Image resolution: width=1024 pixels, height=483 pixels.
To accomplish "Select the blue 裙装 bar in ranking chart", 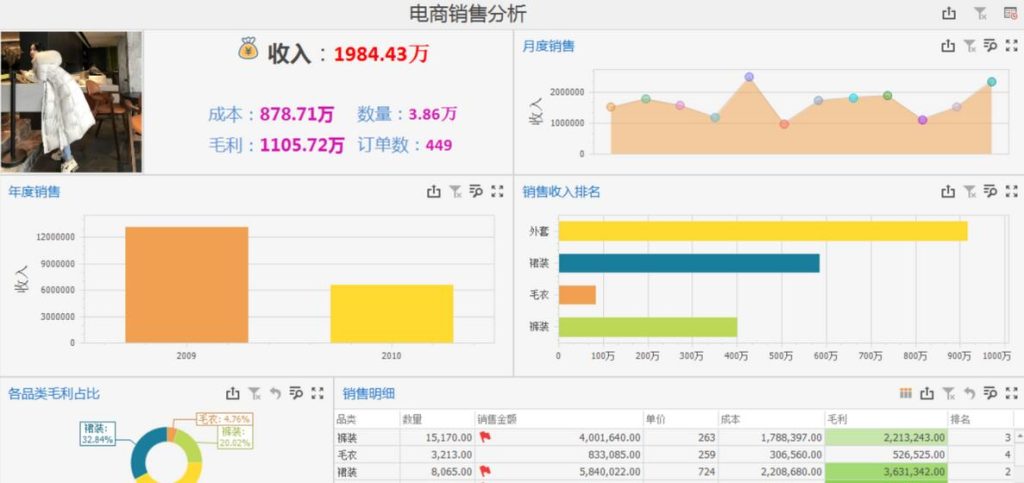I will [x=689, y=263].
